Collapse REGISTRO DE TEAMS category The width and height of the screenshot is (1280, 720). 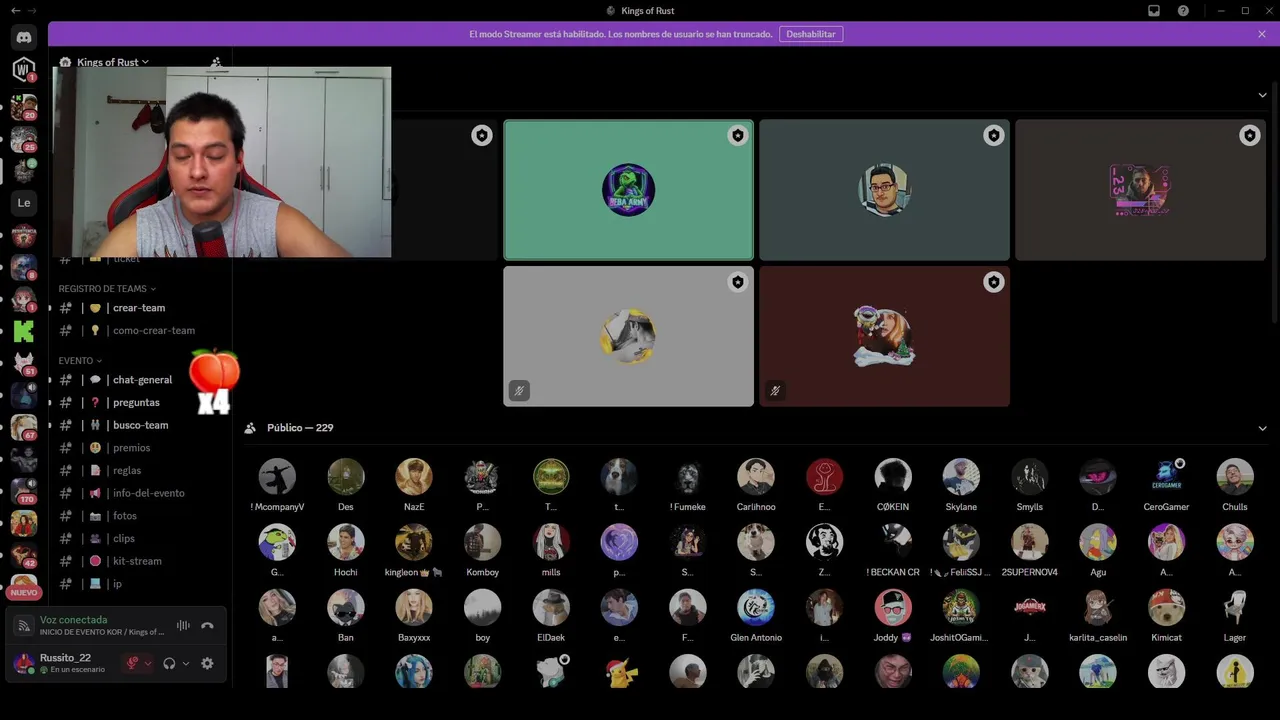[x=107, y=289]
